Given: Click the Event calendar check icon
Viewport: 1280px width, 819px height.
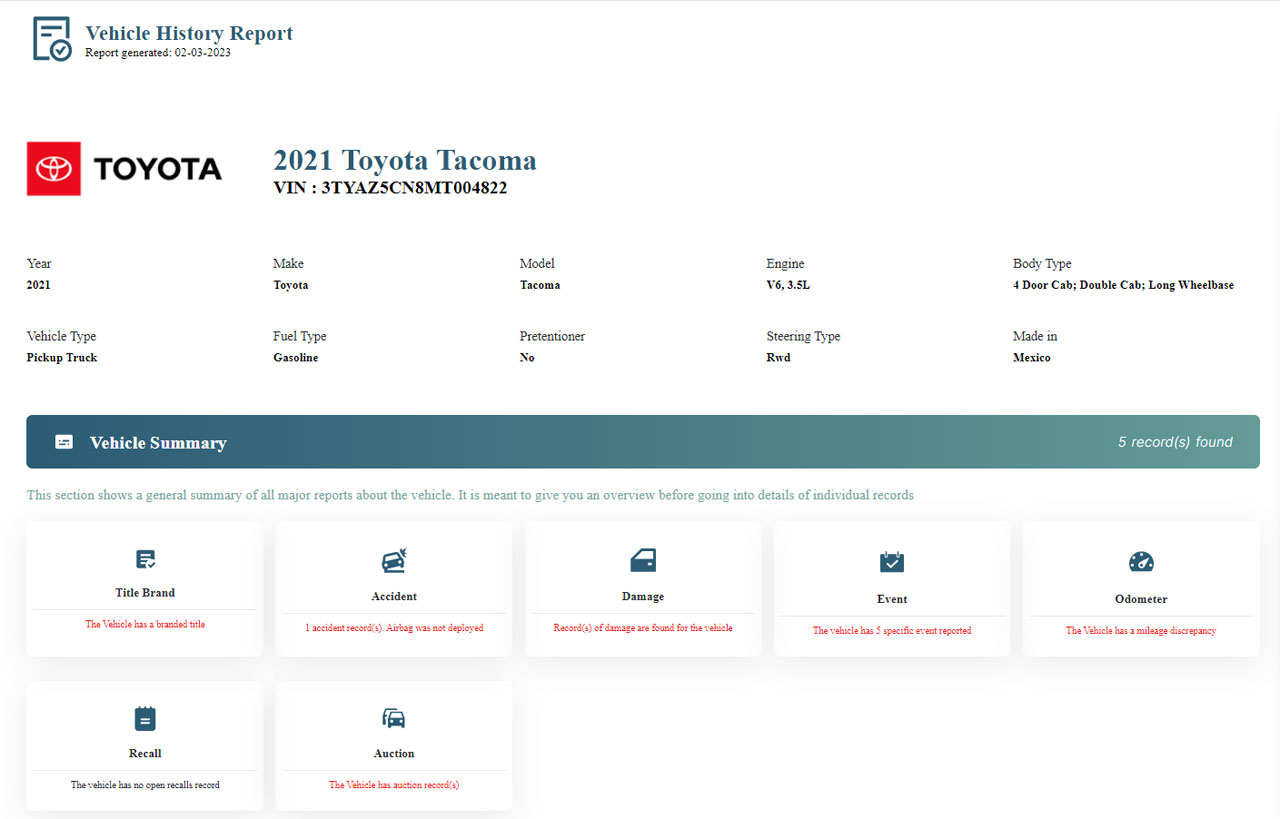Looking at the screenshot, I should point(892,561).
